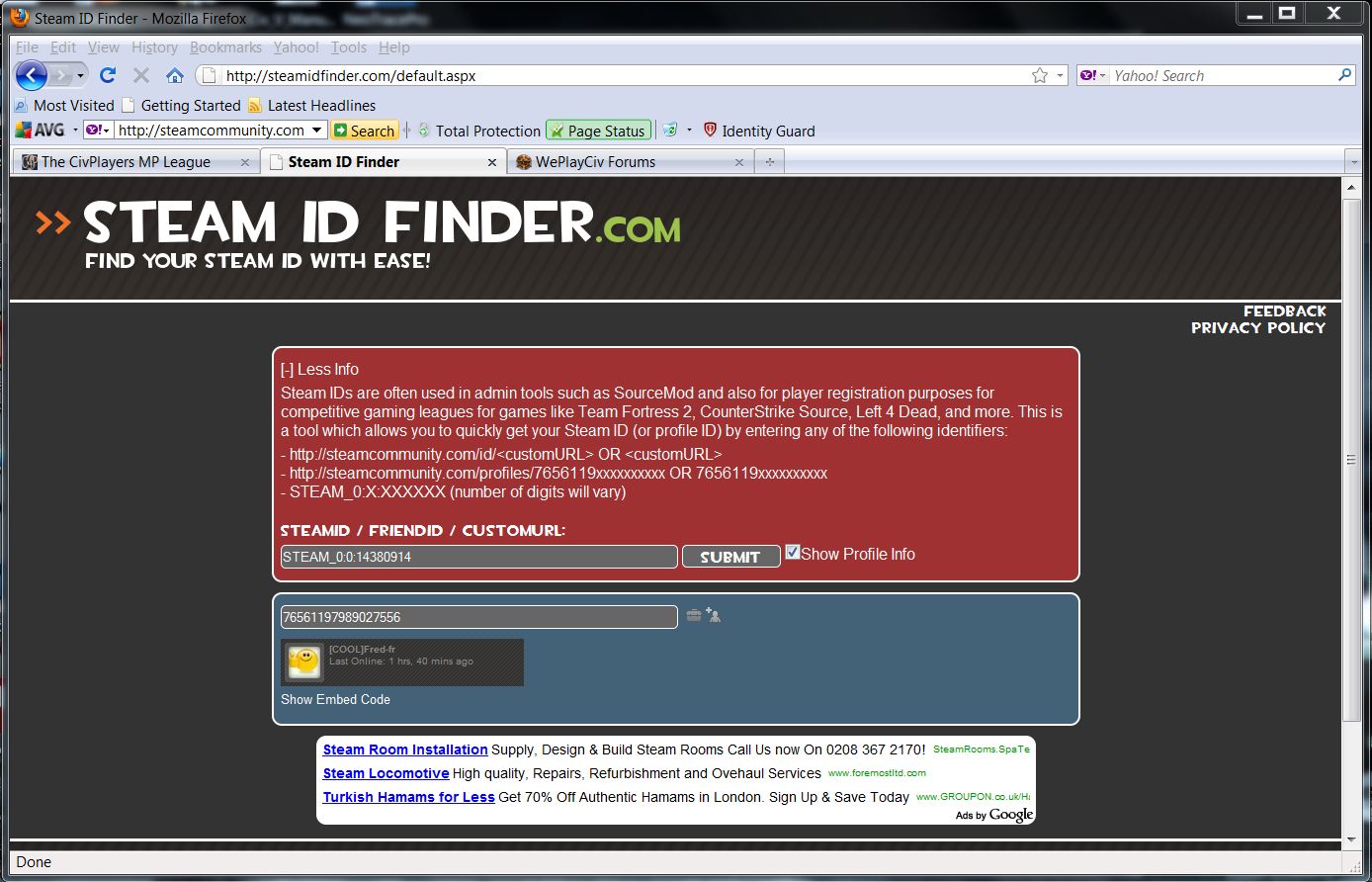Expand Show Embed Code
The width and height of the screenshot is (1372, 882).
[x=335, y=699]
